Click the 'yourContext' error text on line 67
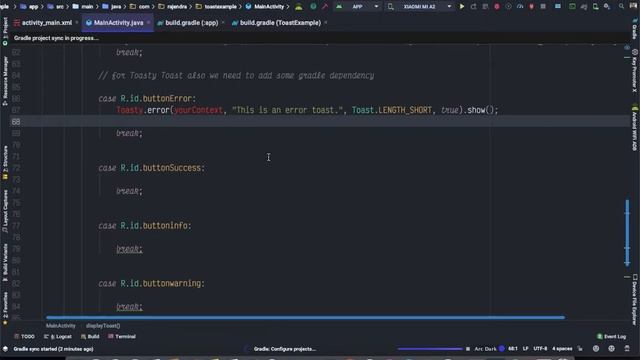640x360 pixels. 198,110
